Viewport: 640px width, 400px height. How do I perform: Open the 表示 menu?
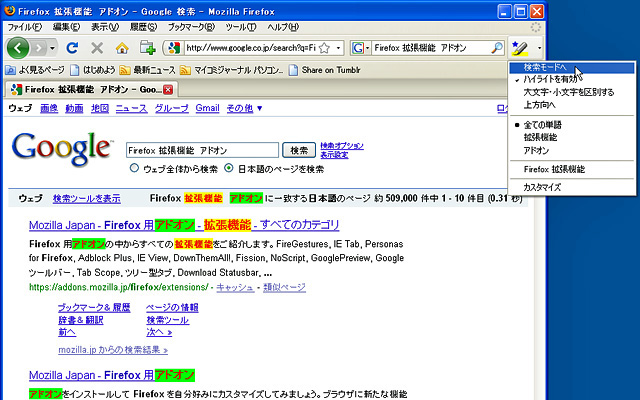click(104, 27)
